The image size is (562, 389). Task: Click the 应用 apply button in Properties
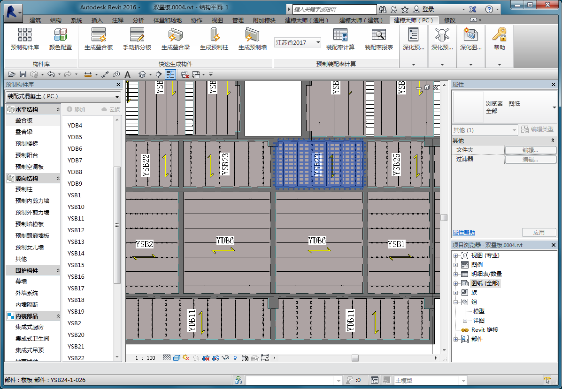pyautogui.click(x=539, y=233)
